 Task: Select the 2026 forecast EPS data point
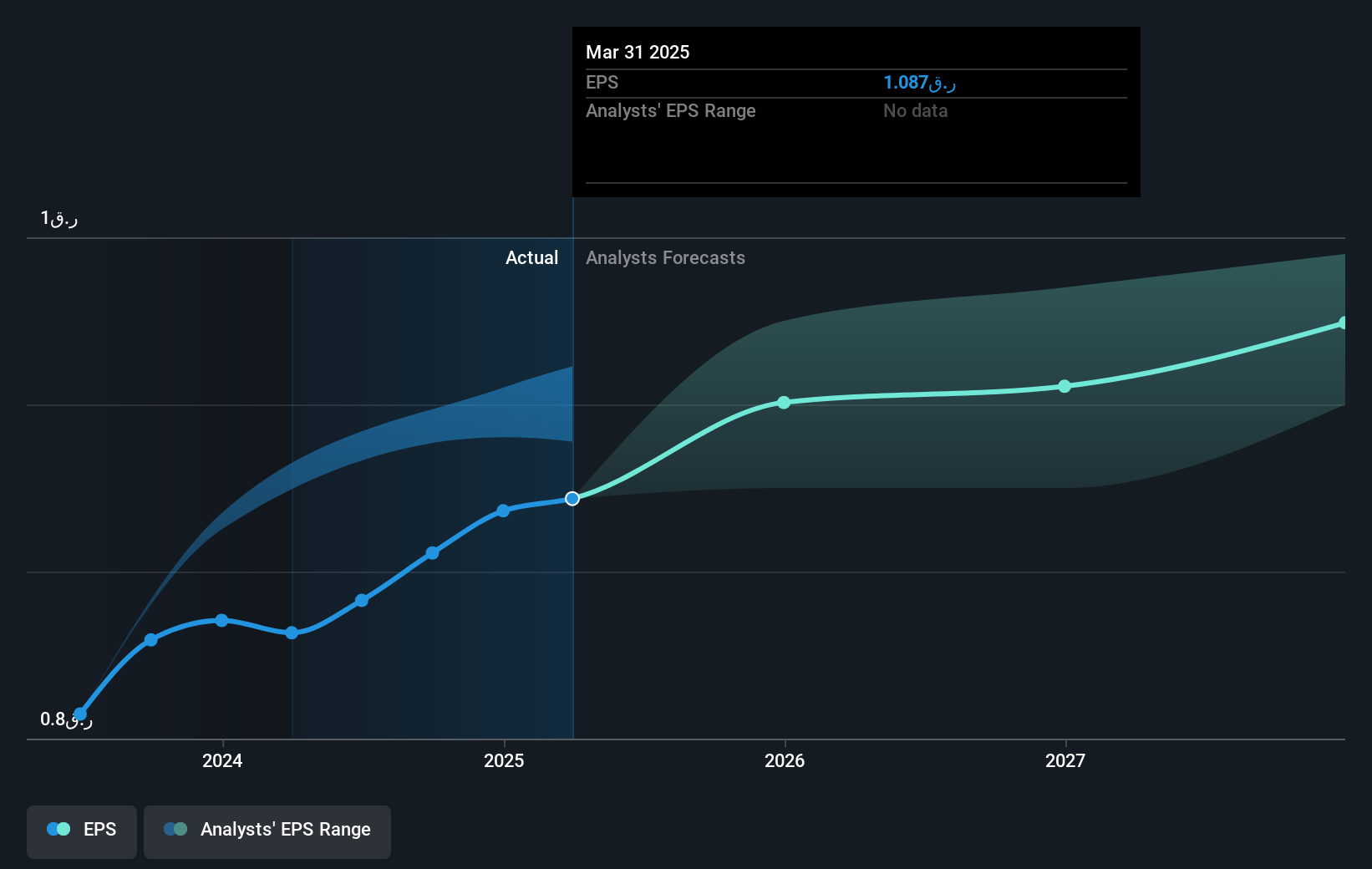point(784,403)
